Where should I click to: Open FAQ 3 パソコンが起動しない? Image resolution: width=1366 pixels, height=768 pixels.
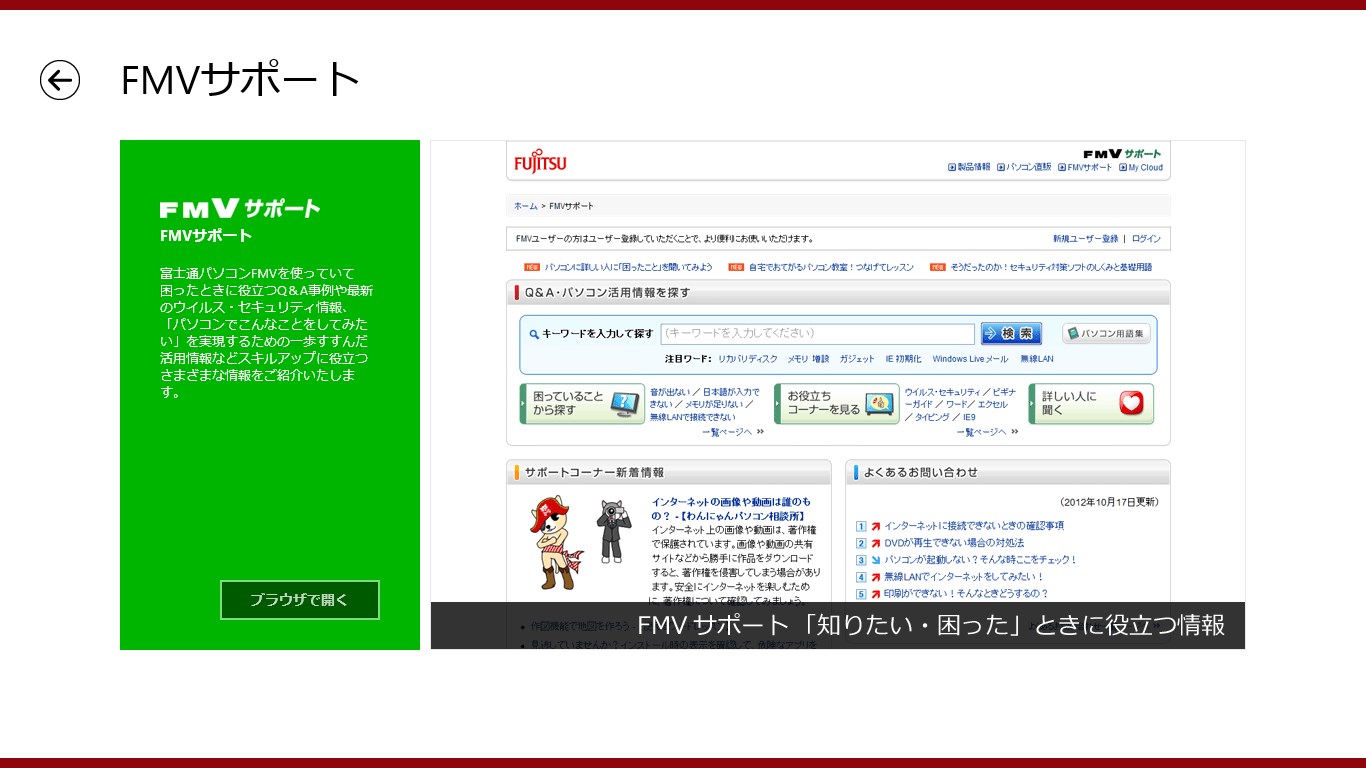point(980,560)
